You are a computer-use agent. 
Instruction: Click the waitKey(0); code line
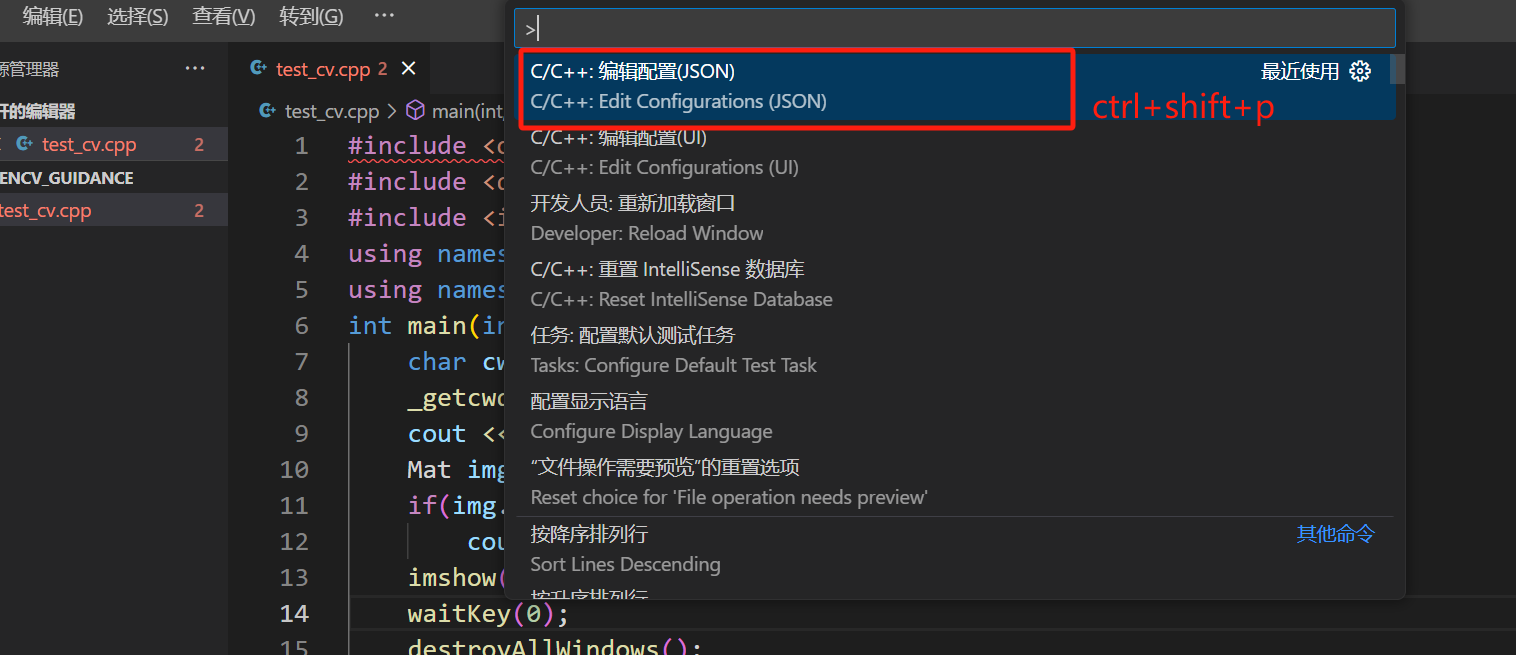coord(488,614)
